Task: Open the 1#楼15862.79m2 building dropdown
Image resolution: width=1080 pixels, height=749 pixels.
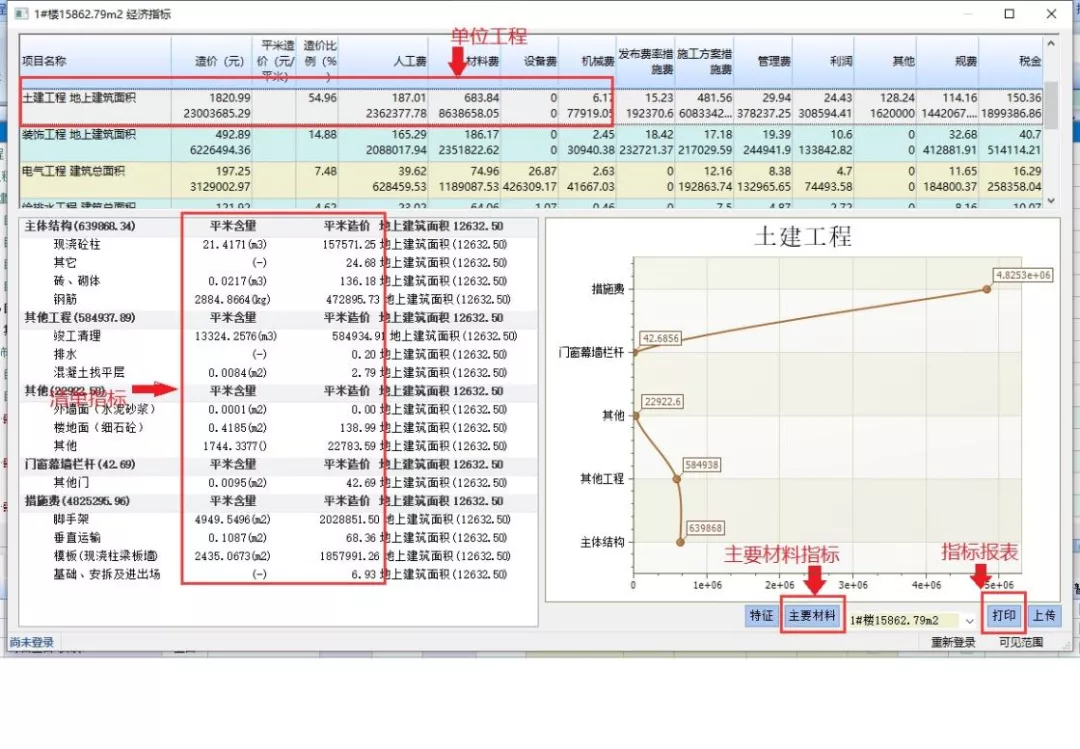Action: (969, 621)
